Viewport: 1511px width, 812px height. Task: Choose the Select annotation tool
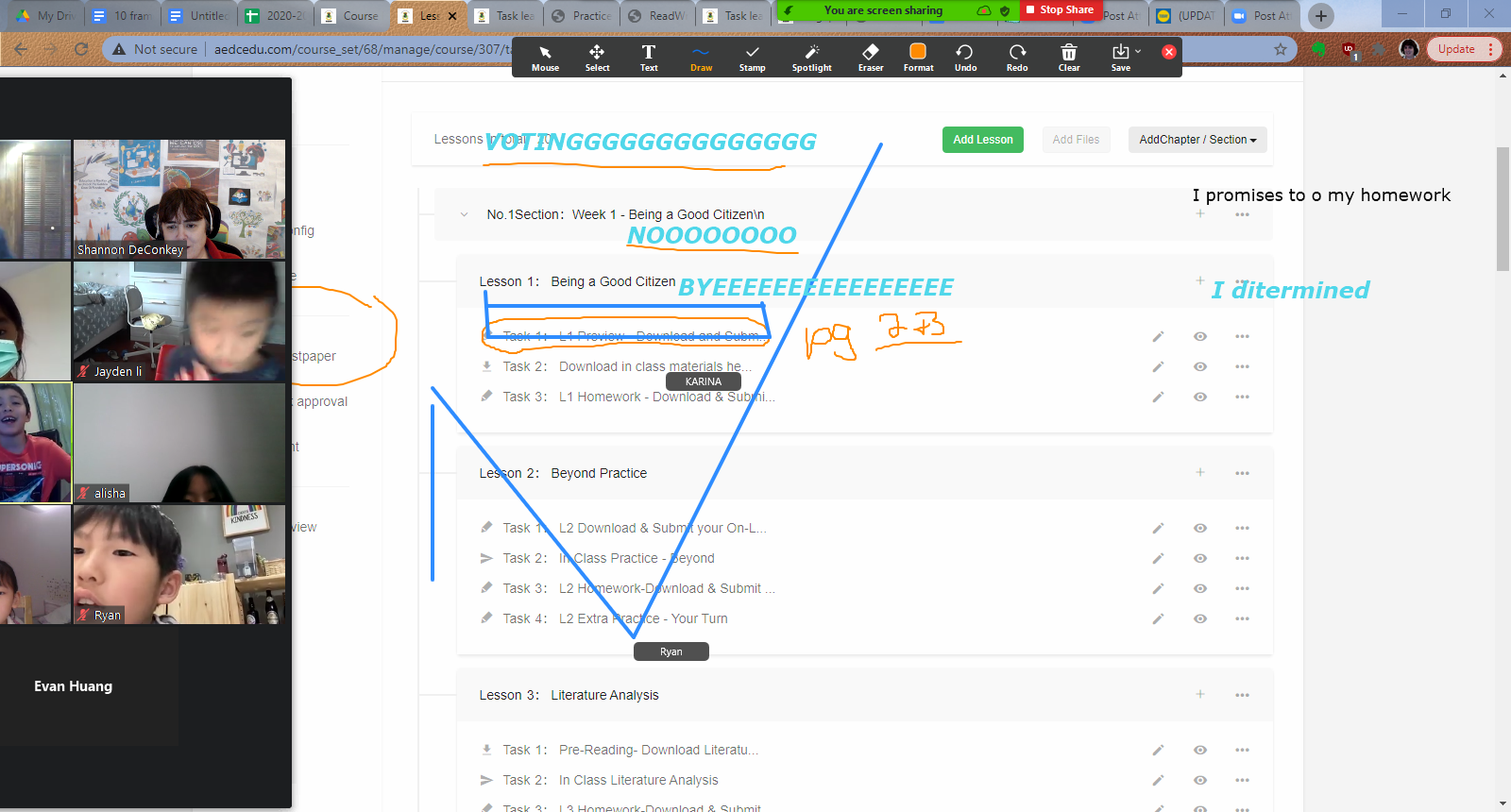tap(597, 58)
